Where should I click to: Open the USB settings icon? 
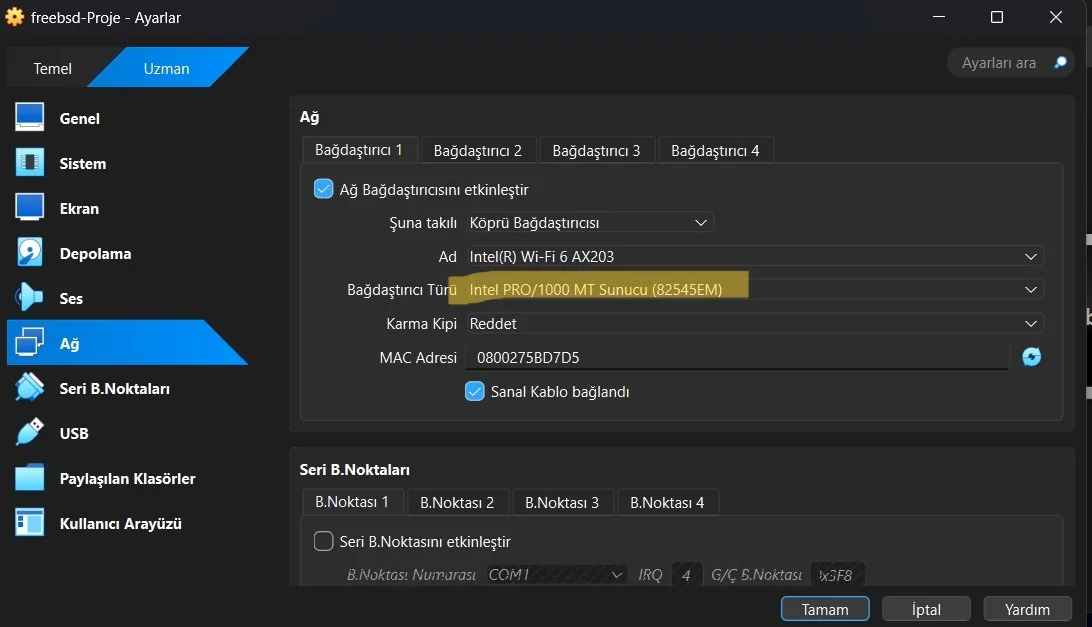click(x=30, y=433)
